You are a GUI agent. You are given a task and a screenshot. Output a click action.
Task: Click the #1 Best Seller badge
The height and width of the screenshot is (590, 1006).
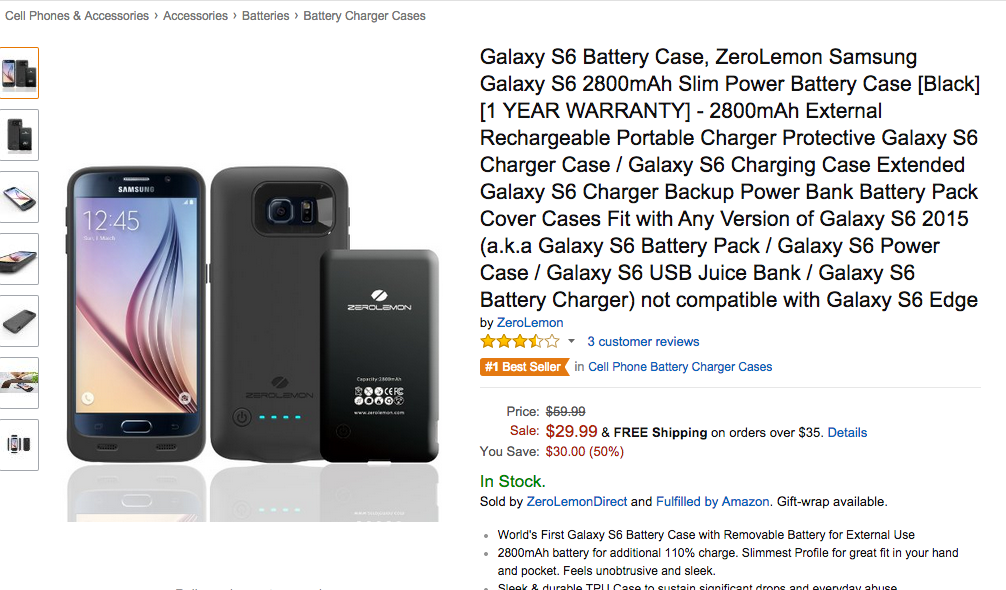click(523, 367)
